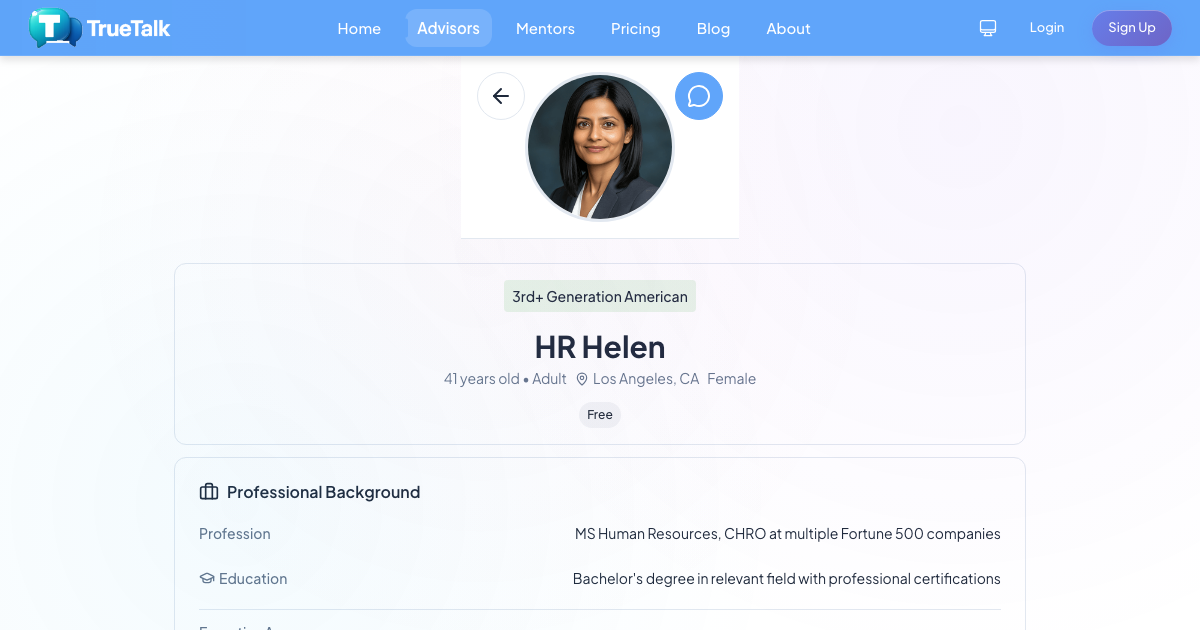Click the Profession field label
The height and width of the screenshot is (630, 1200).
tap(235, 534)
